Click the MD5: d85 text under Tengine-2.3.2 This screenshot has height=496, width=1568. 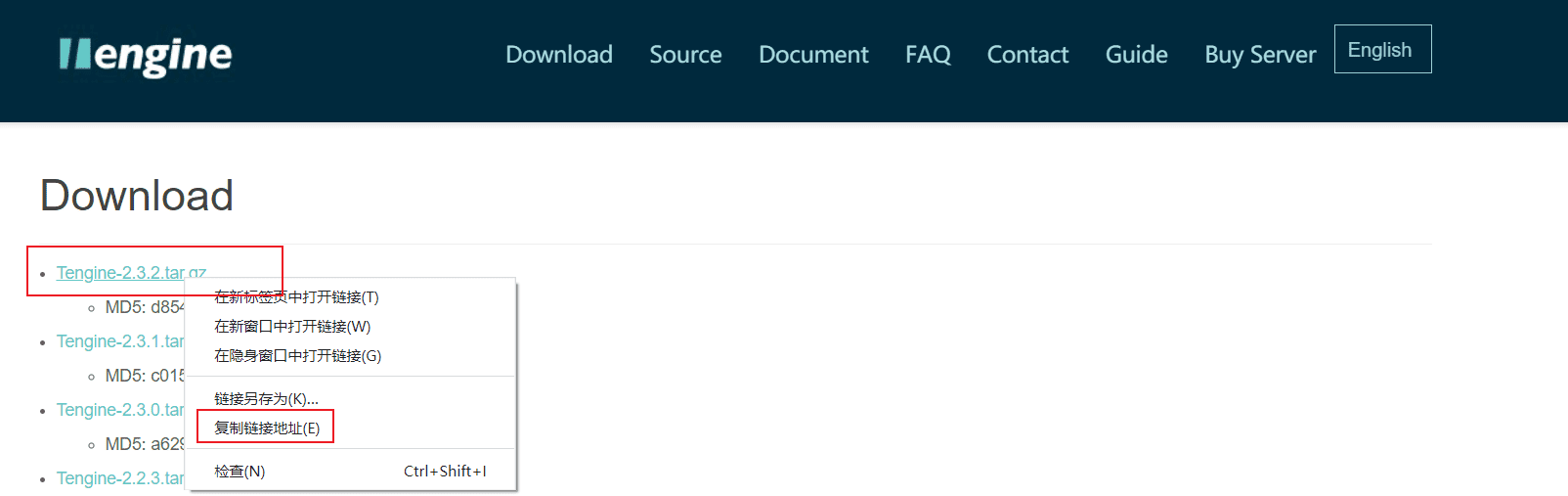tap(145, 307)
